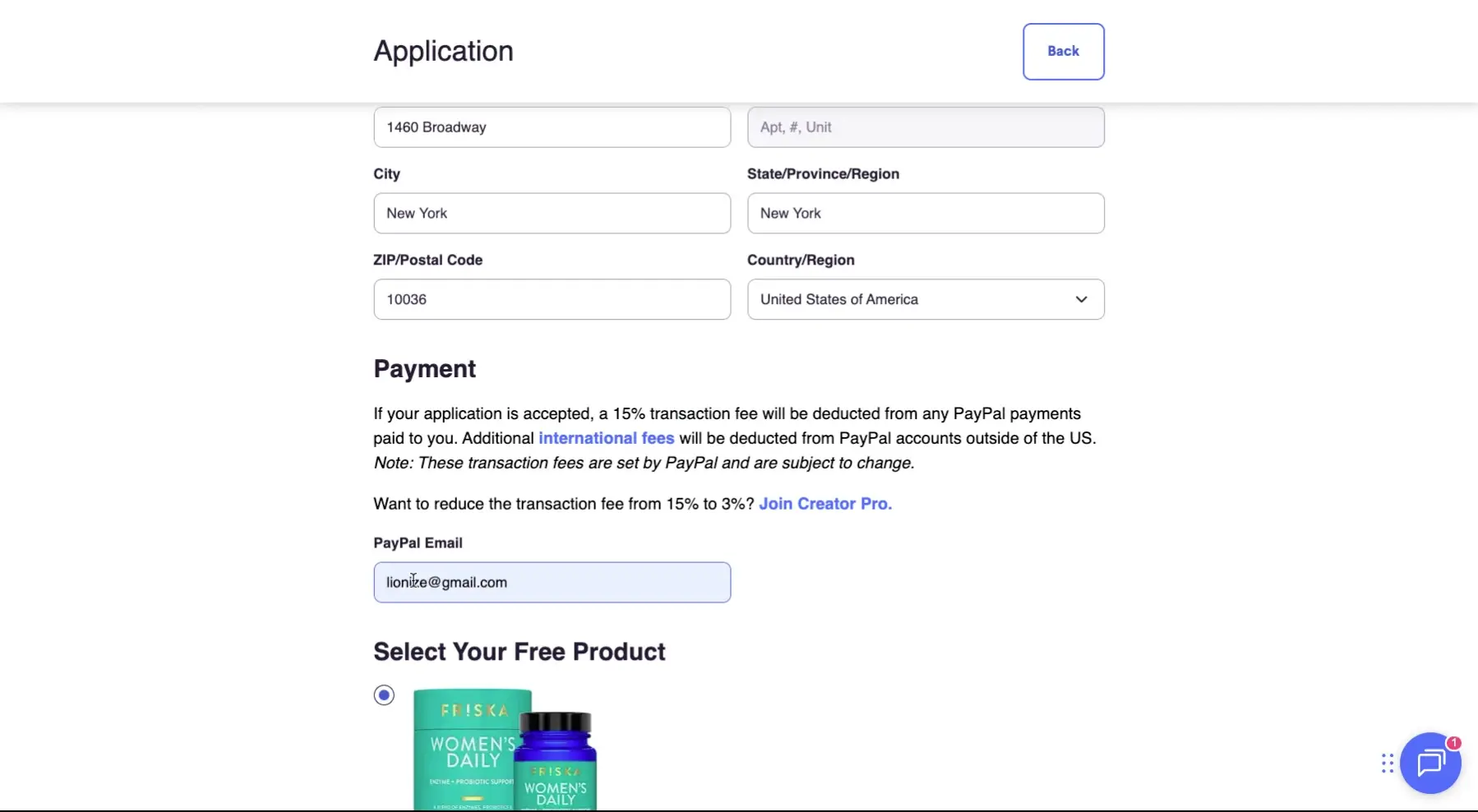This screenshot has height=812, width=1478.
Task: Click the PayPal Email input field
Action: click(552, 582)
